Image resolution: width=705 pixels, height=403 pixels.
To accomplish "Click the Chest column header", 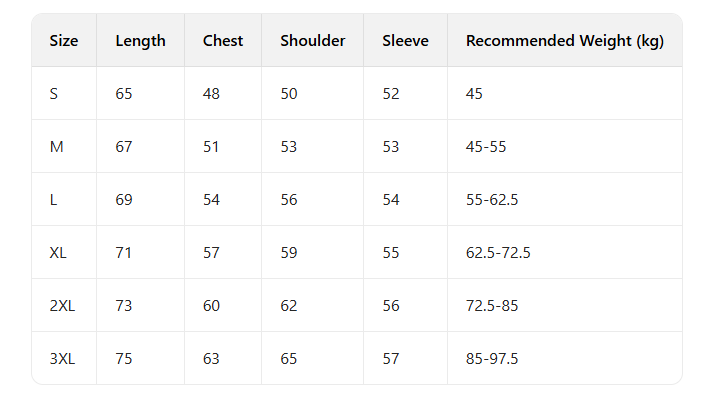I will point(222,41).
